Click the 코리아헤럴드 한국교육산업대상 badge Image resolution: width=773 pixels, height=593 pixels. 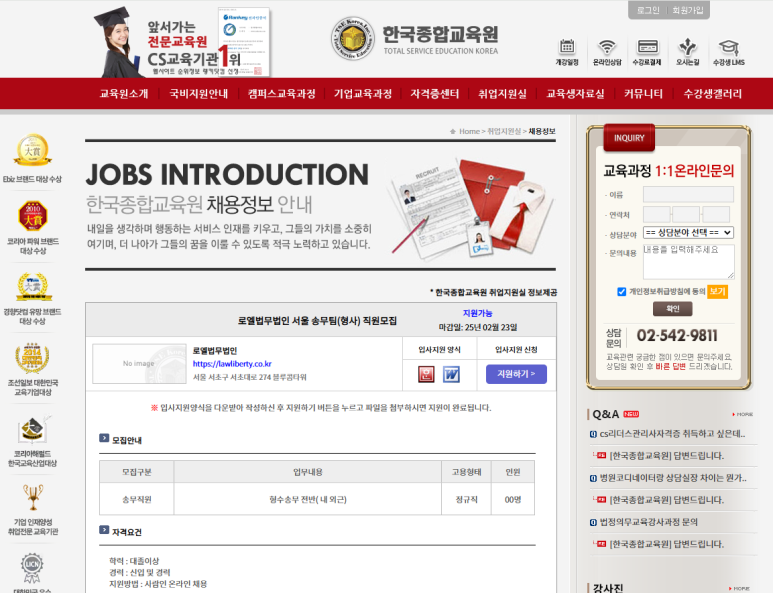[33, 430]
